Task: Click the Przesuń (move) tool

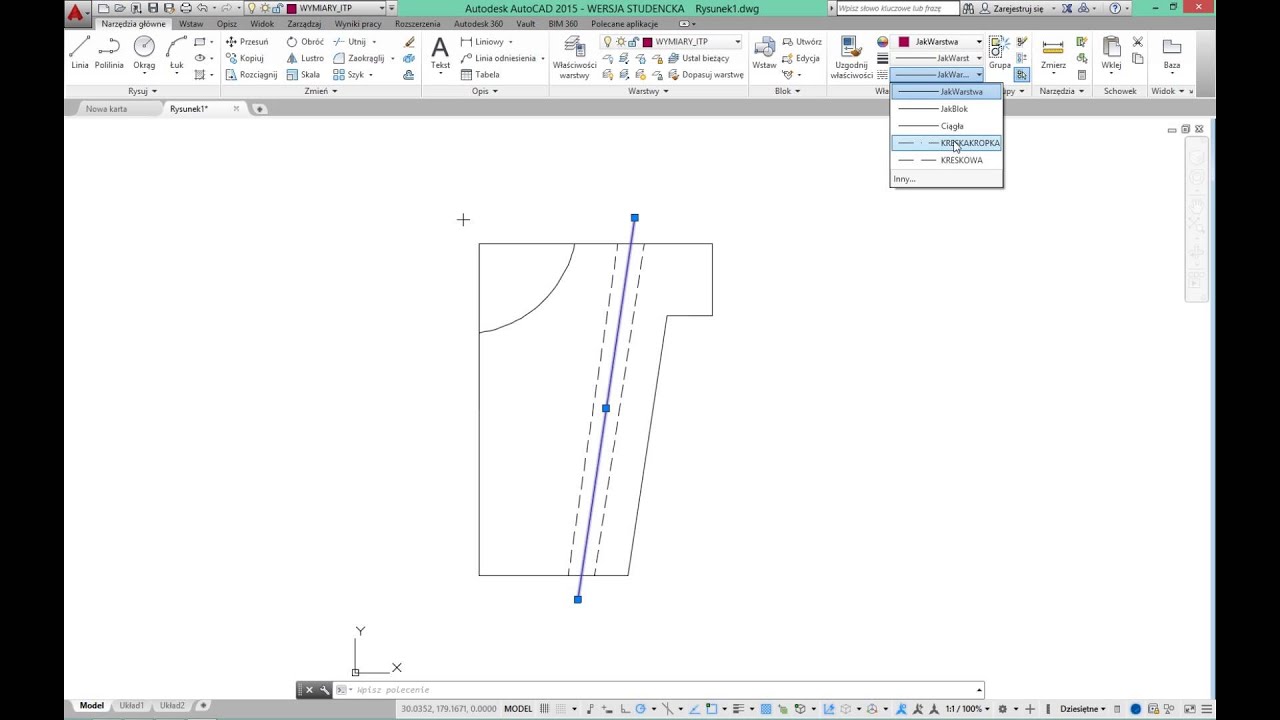Action: click(x=247, y=42)
